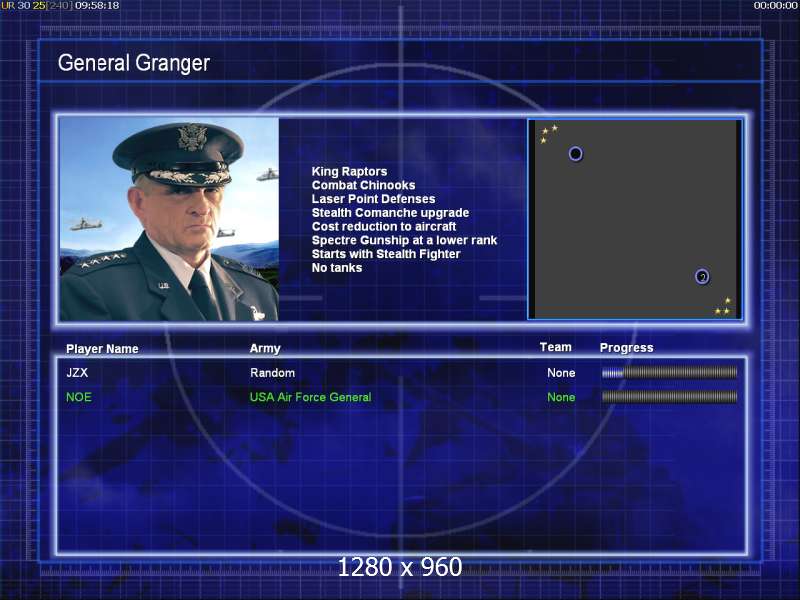Image resolution: width=800 pixels, height=600 pixels.
Task: Click the 'No tanks' text line
Action: point(337,268)
